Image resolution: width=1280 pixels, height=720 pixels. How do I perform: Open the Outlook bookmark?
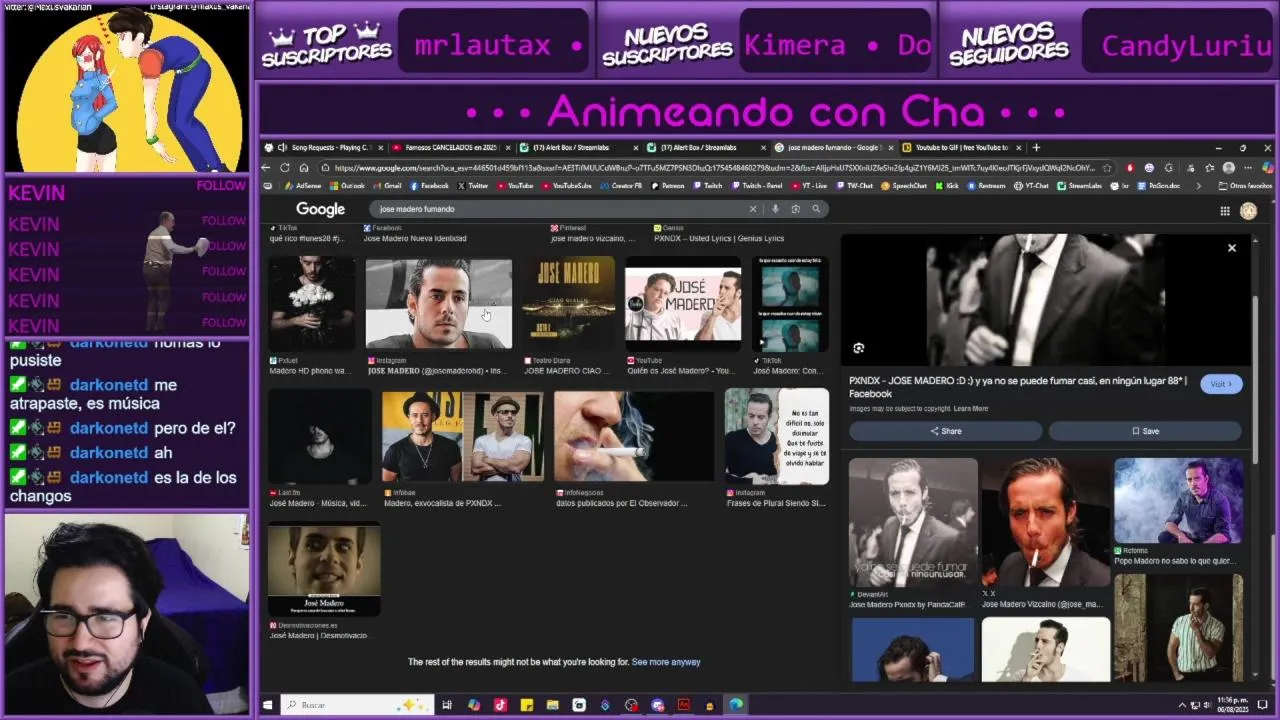tap(347, 186)
